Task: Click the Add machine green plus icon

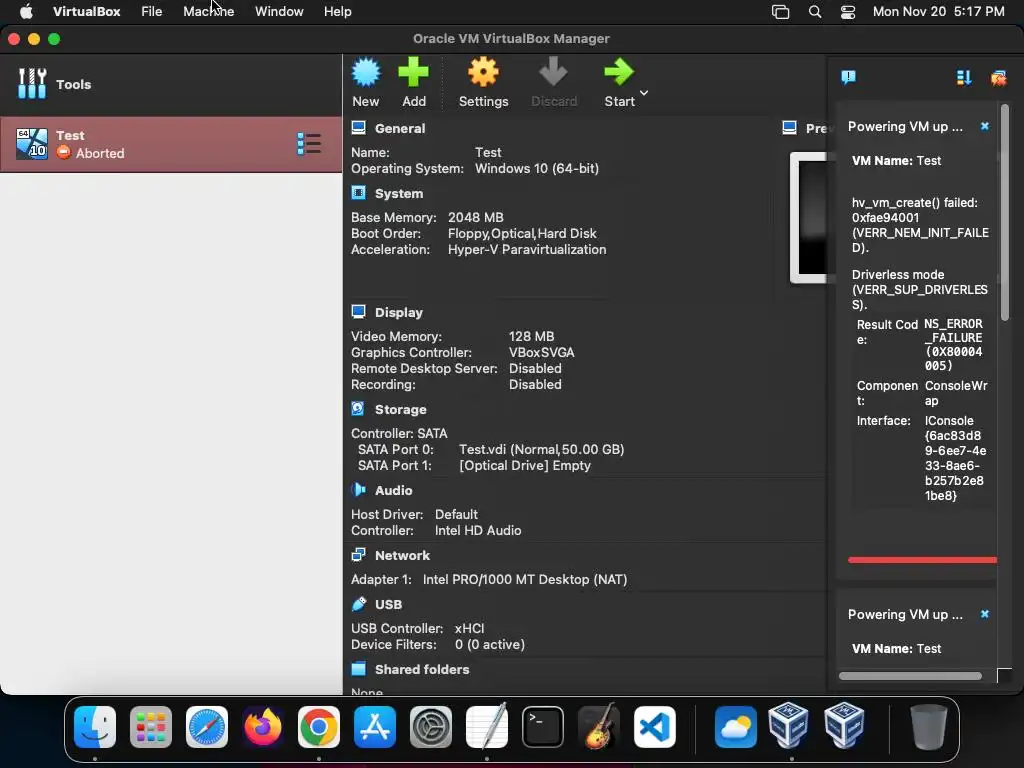Action: coord(413,72)
